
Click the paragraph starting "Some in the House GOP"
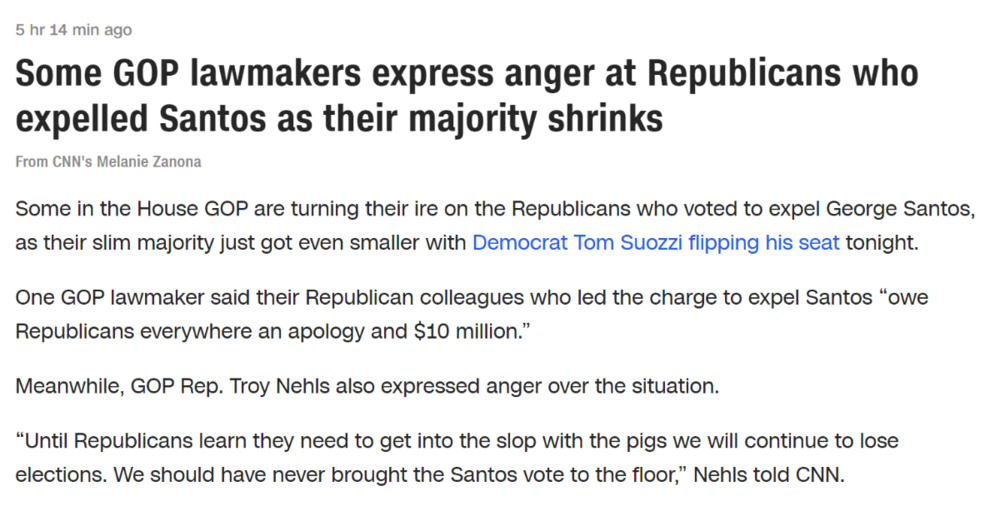coord(495,226)
